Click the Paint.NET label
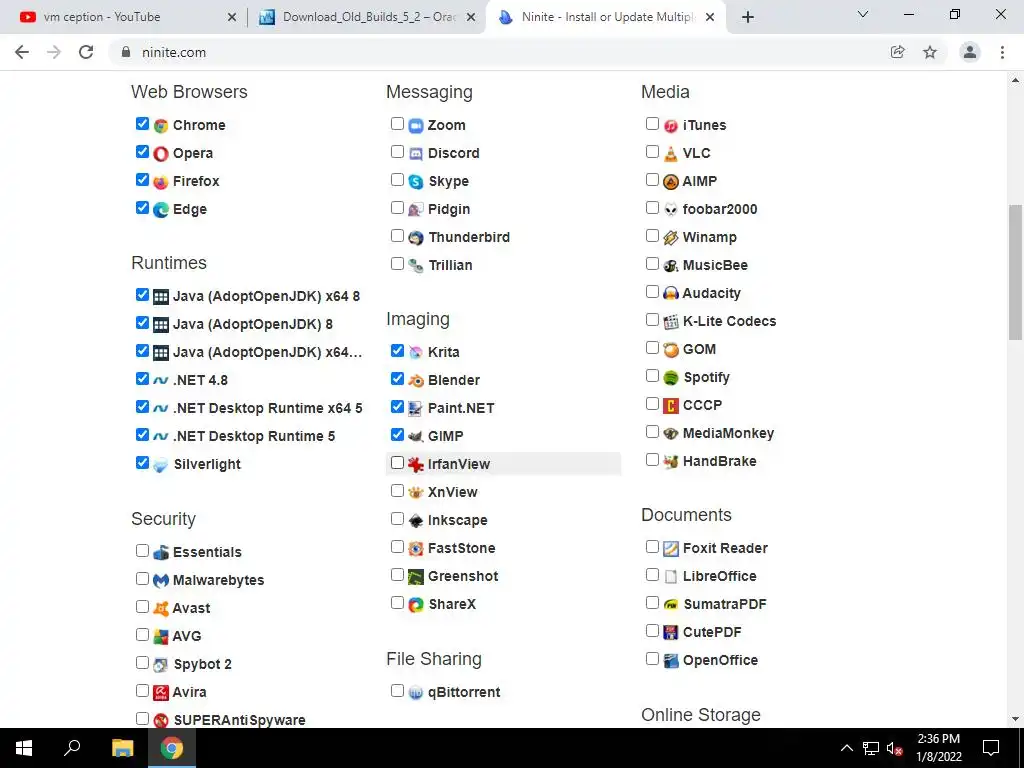 click(461, 408)
